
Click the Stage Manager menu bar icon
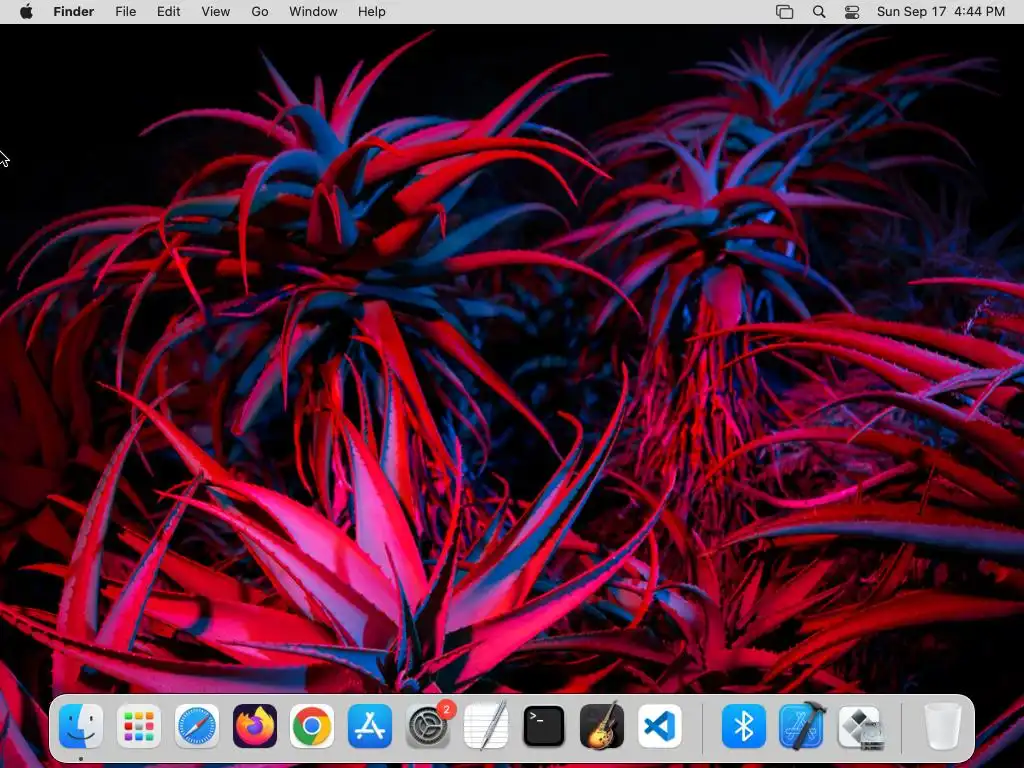pyautogui.click(x=784, y=12)
